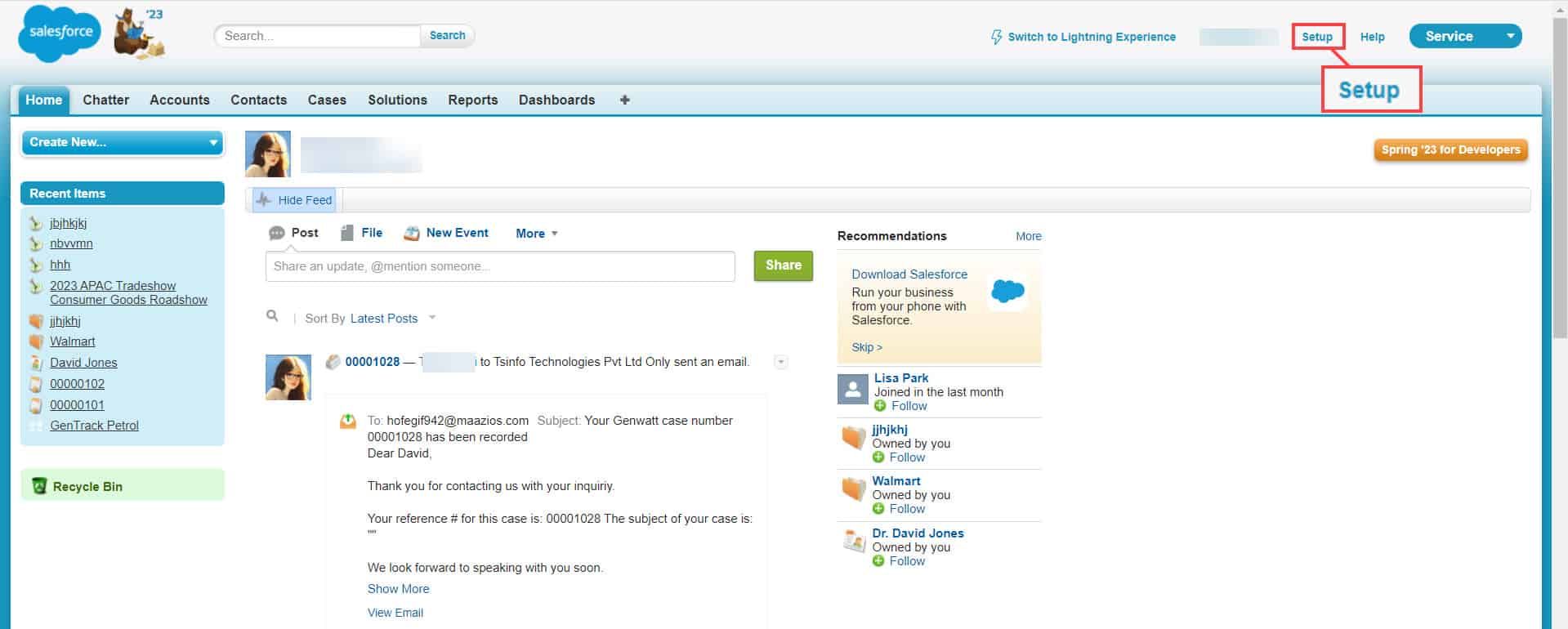Expand the More publisher actions menu
1568x629 pixels.
[537, 234]
